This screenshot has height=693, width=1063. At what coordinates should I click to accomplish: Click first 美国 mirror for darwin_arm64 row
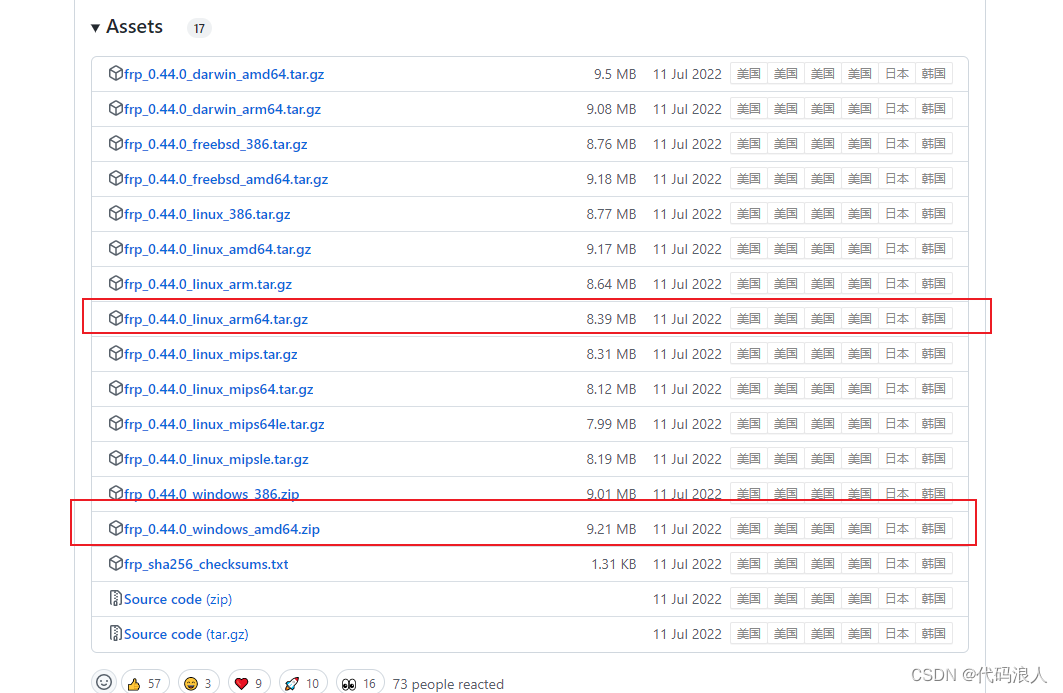pyautogui.click(x=748, y=108)
